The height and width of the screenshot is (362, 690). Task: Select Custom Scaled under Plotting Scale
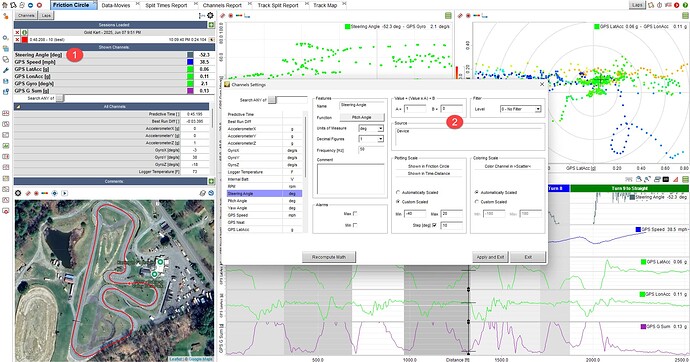point(398,202)
